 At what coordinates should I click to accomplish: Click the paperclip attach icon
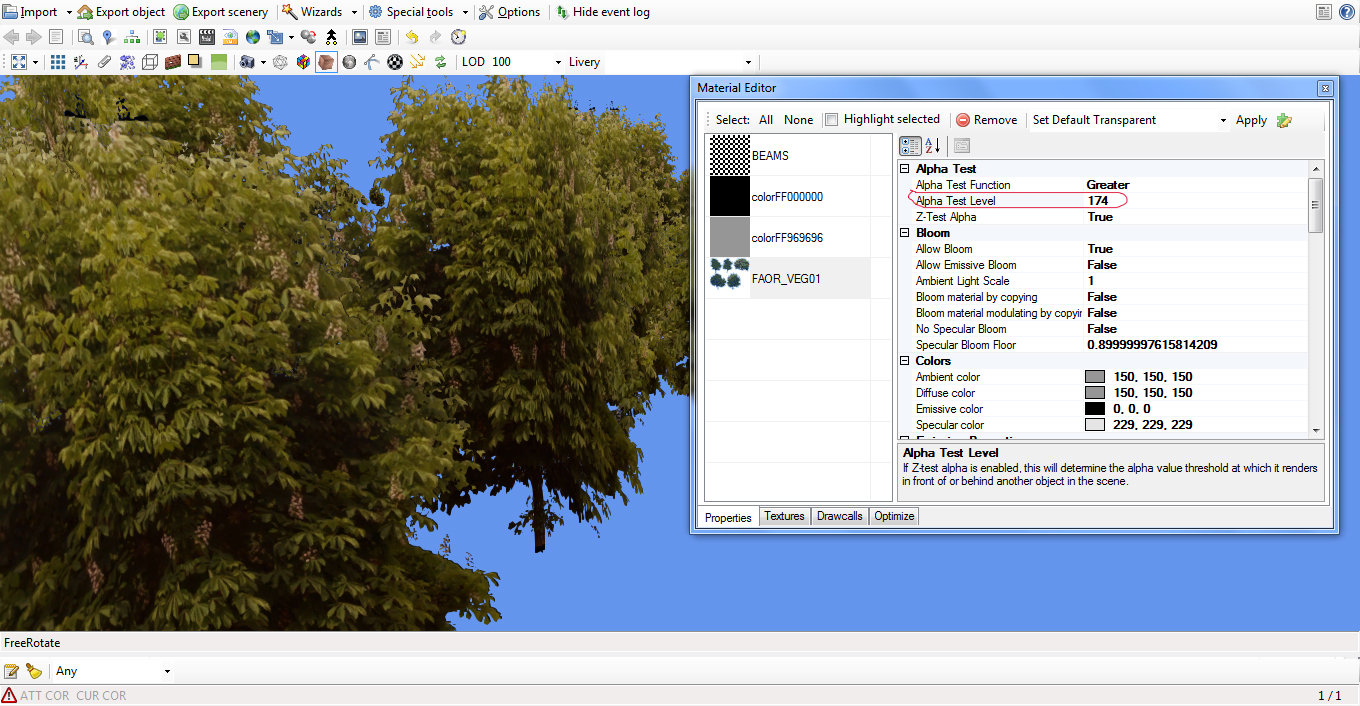click(x=104, y=62)
